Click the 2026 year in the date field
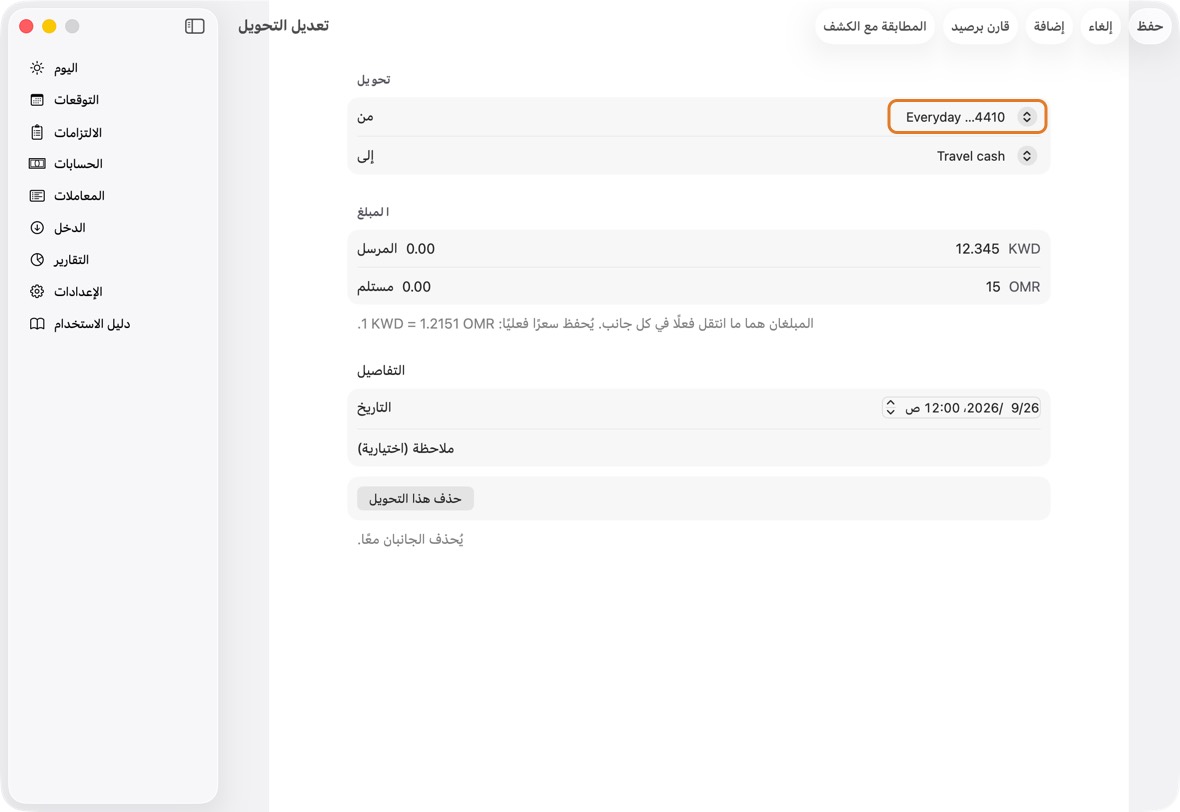The height and width of the screenshot is (812, 1180). click(983, 408)
